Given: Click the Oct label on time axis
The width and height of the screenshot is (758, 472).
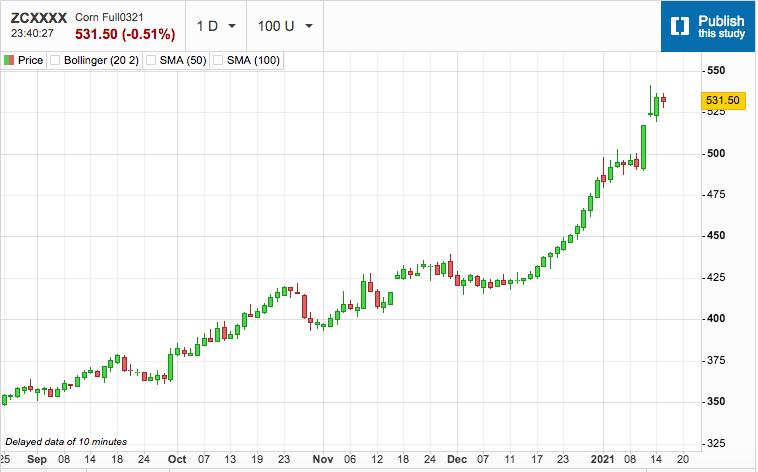Looking at the screenshot, I should pos(177,459).
